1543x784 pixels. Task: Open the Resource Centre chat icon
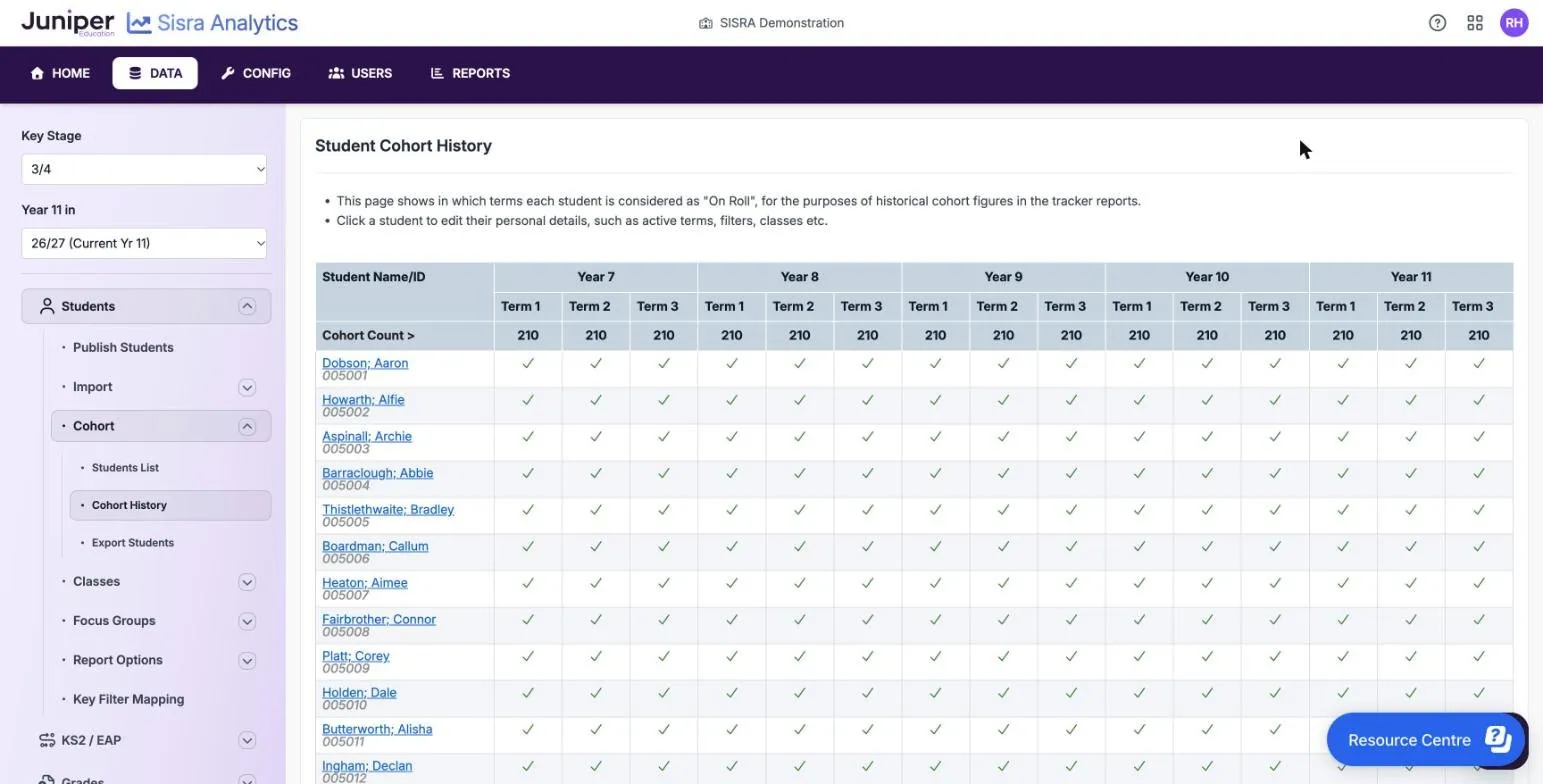pyautogui.click(x=1498, y=739)
